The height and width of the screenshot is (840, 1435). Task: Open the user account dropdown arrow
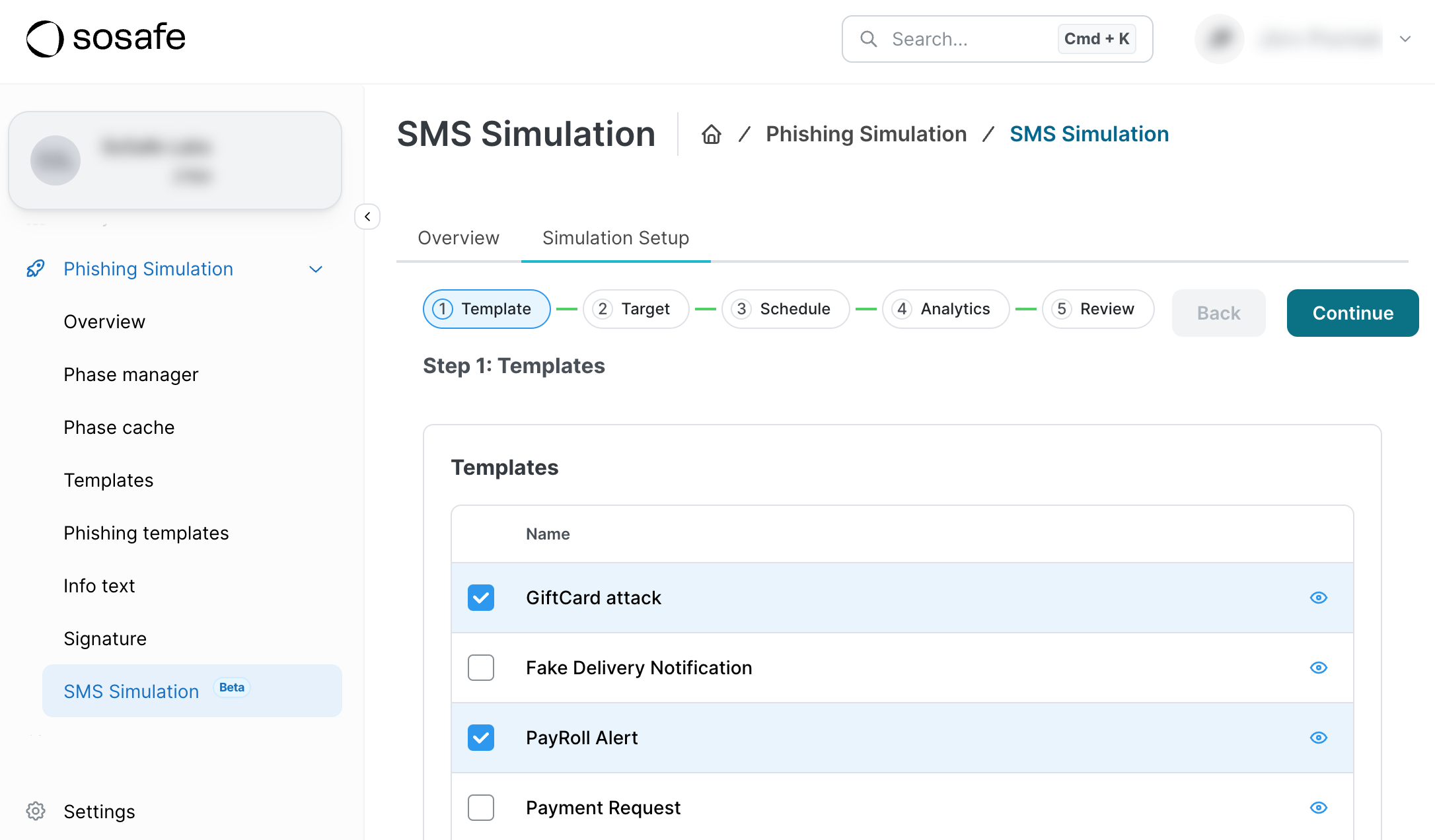click(1405, 39)
